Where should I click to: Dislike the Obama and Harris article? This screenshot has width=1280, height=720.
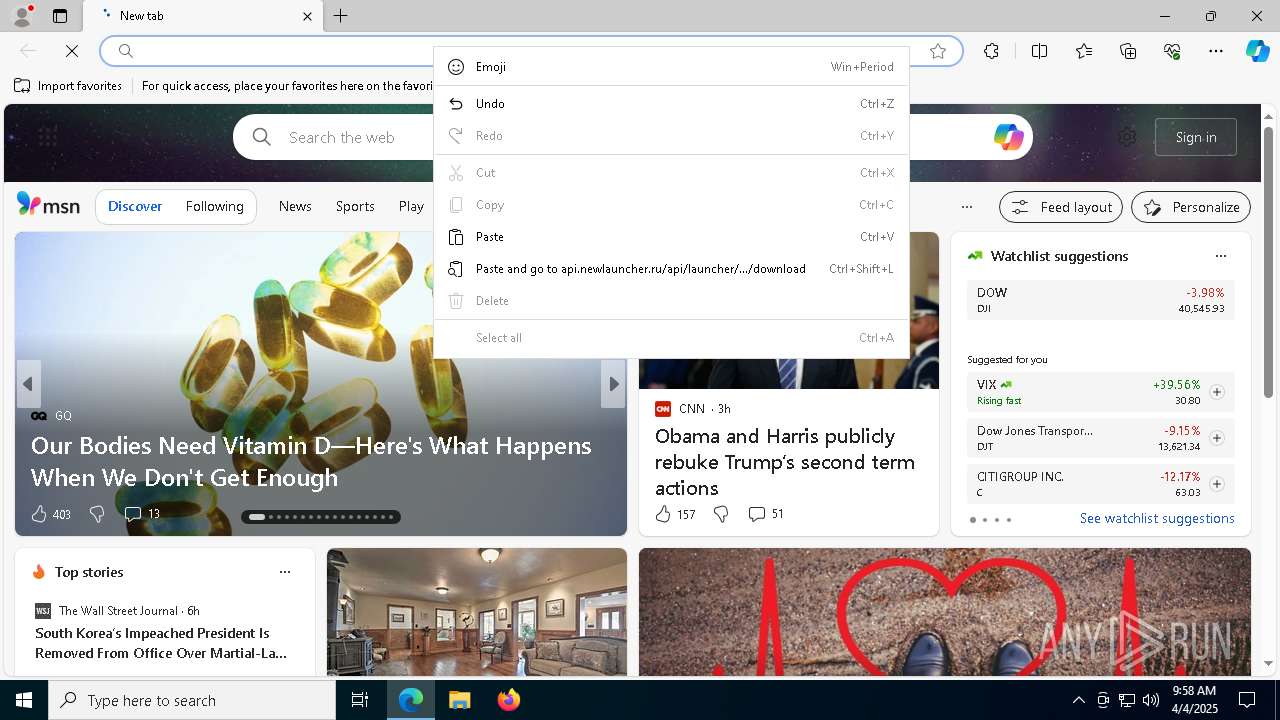click(721, 514)
